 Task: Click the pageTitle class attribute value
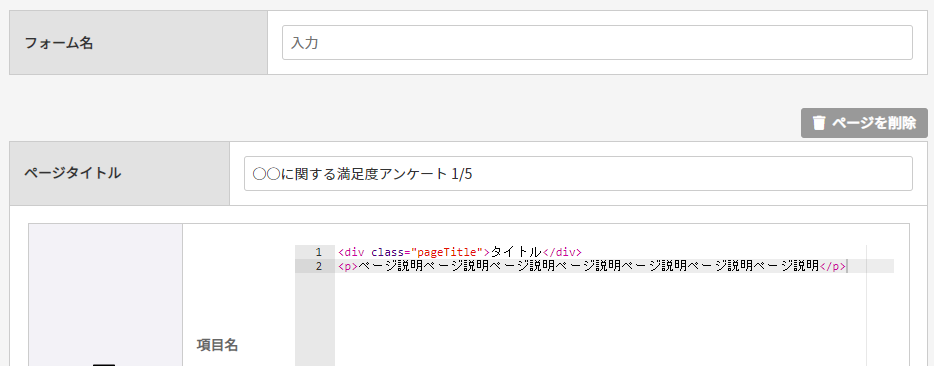pyautogui.click(x=446, y=252)
